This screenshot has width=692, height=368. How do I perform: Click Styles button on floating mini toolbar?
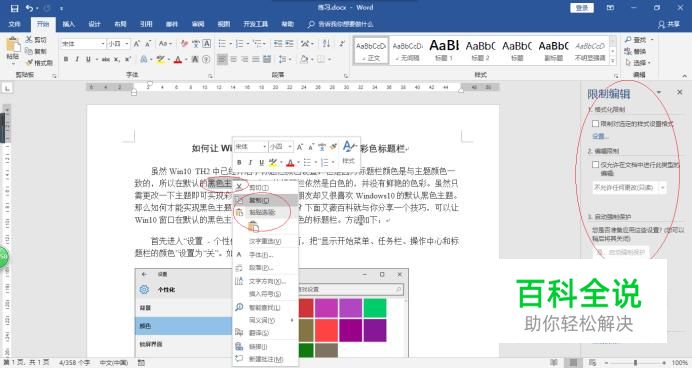tap(349, 152)
